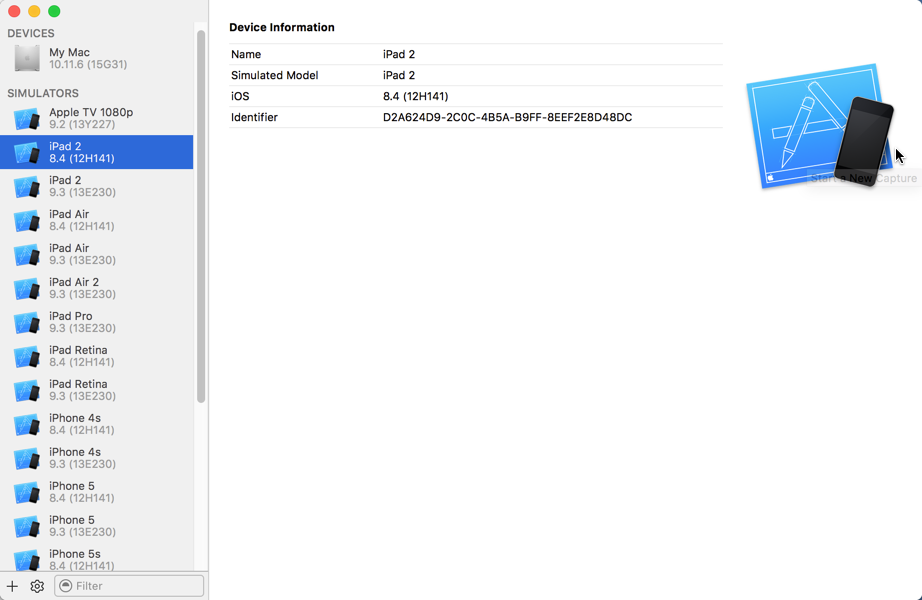Viewport: 922px width, 600px height.
Task: Focus the Filter text field
Action: (129, 586)
